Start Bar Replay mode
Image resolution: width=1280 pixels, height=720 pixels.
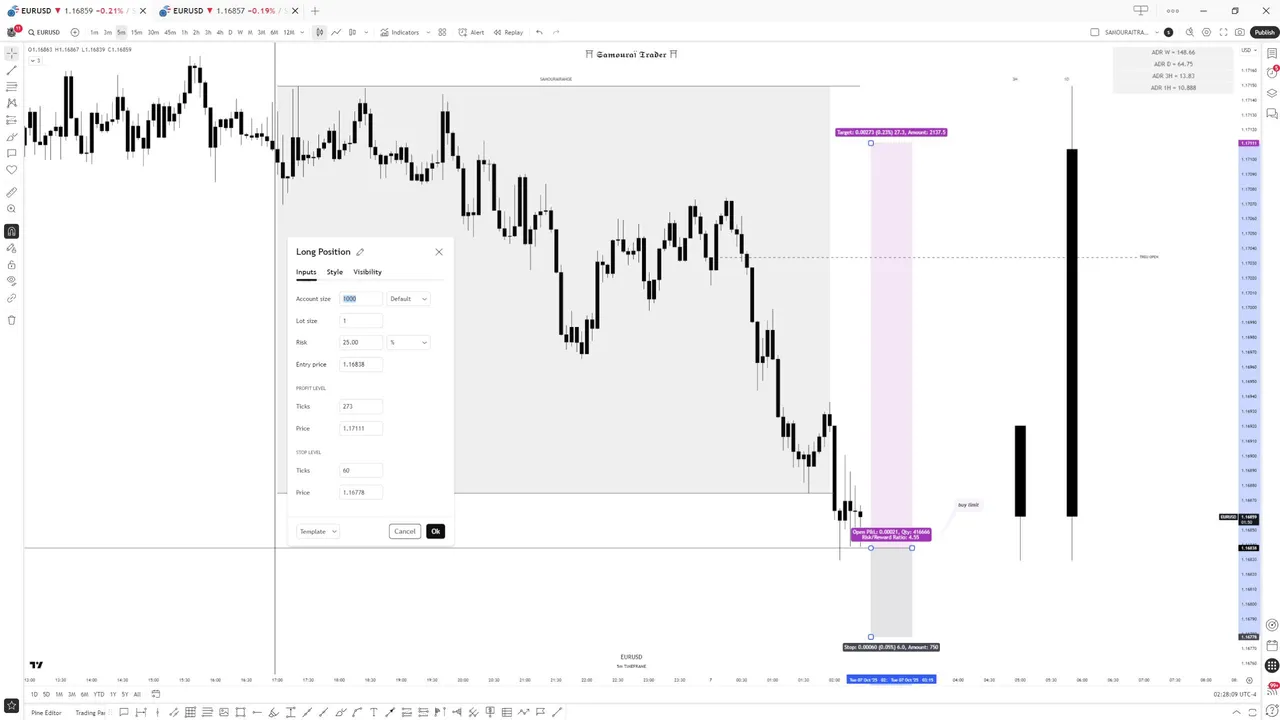(x=508, y=32)
